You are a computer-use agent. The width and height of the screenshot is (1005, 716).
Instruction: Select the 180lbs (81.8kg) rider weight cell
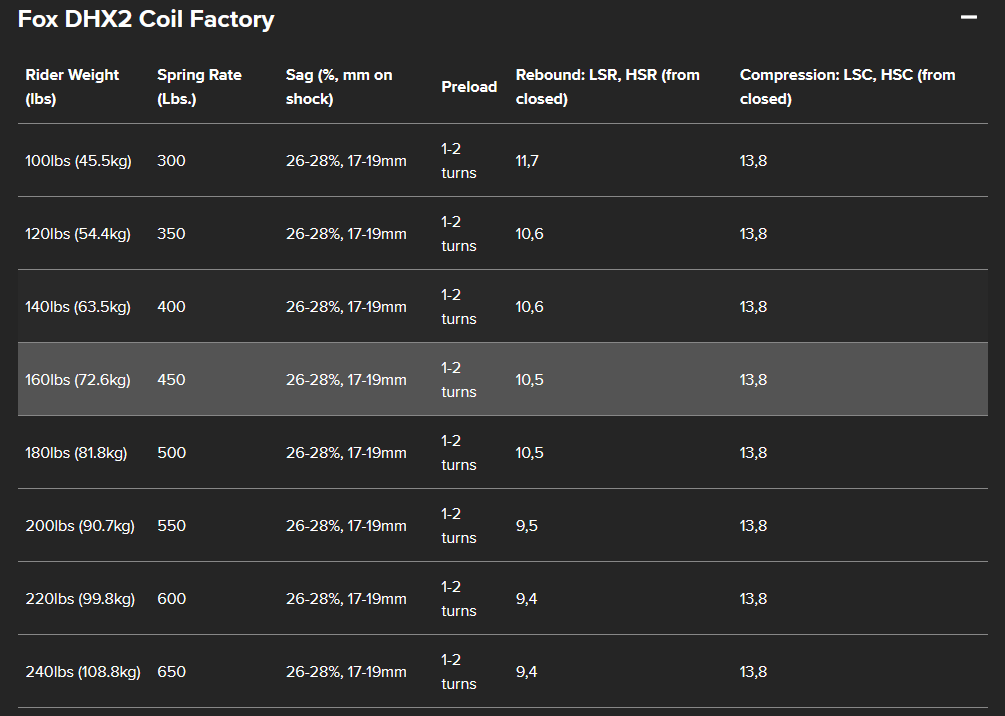click(x=76, y=453)
